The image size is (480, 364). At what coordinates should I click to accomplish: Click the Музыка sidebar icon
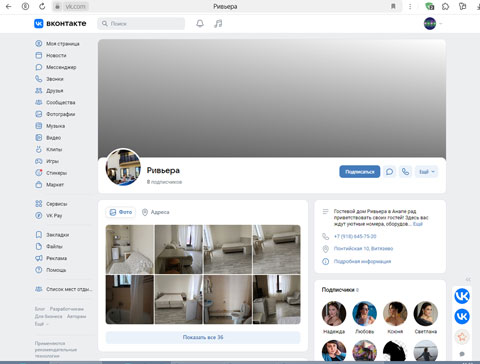click(39, 126)
